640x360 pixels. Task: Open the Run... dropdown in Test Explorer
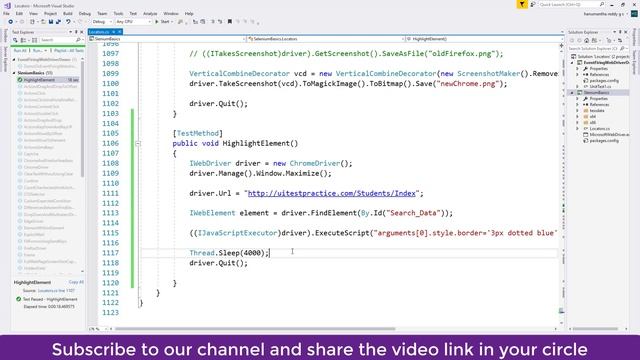click(x=39, y=51)
